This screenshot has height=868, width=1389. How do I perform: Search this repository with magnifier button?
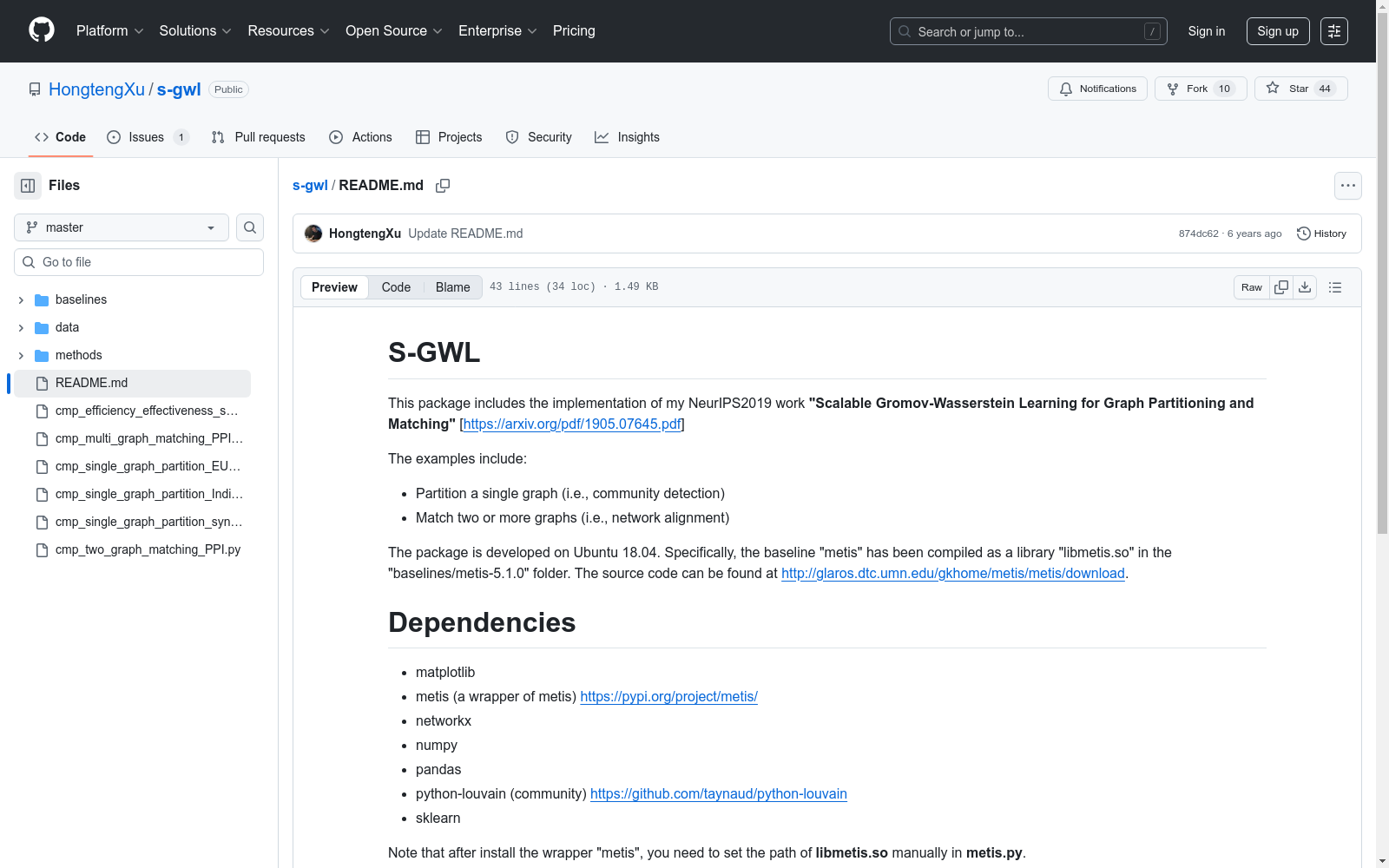click(x=250, y=227)
